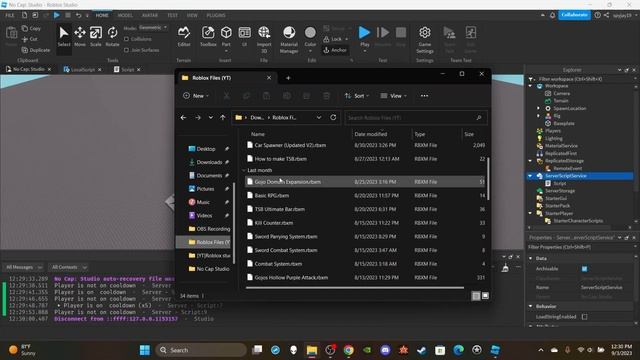Go up one folder level
Image resolution: width=640 pixels, height=360 pixels.
(223, 118)
